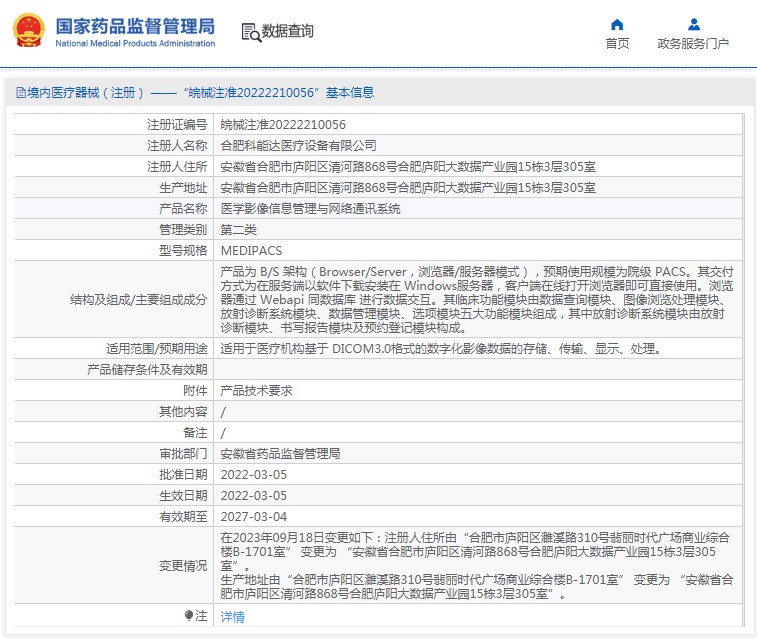757x639 pixels.
Task: Click the 审批部门 label
Action: [183, 454]
